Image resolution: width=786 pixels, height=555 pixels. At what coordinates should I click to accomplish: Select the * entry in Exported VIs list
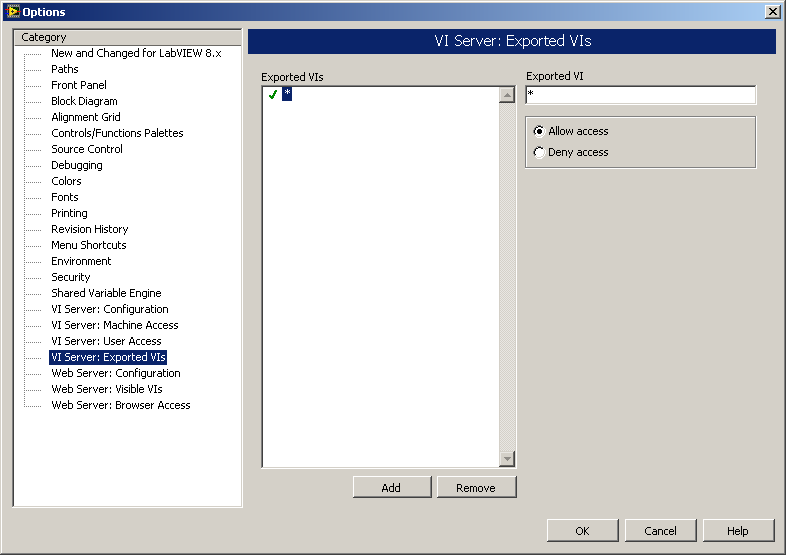[x=287, y=94]
